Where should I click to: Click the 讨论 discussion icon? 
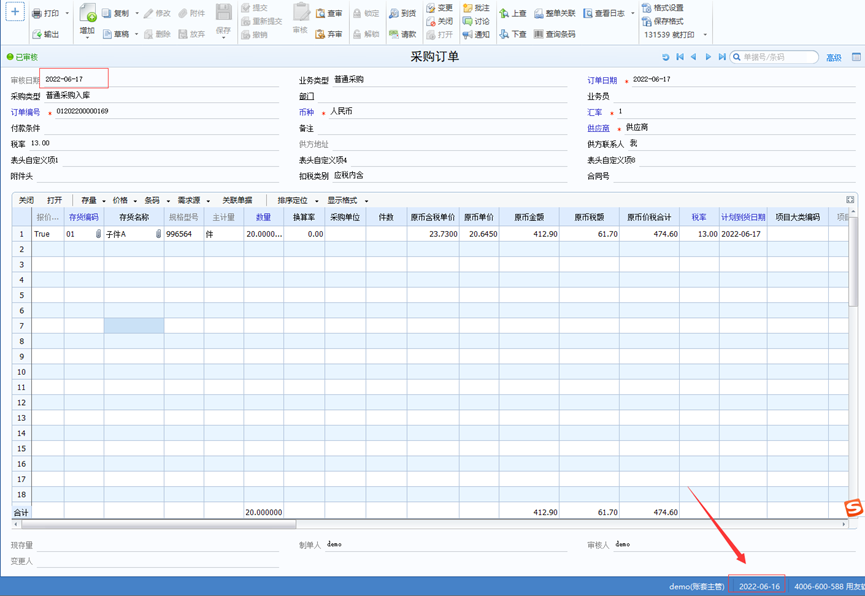coord(468,22)
